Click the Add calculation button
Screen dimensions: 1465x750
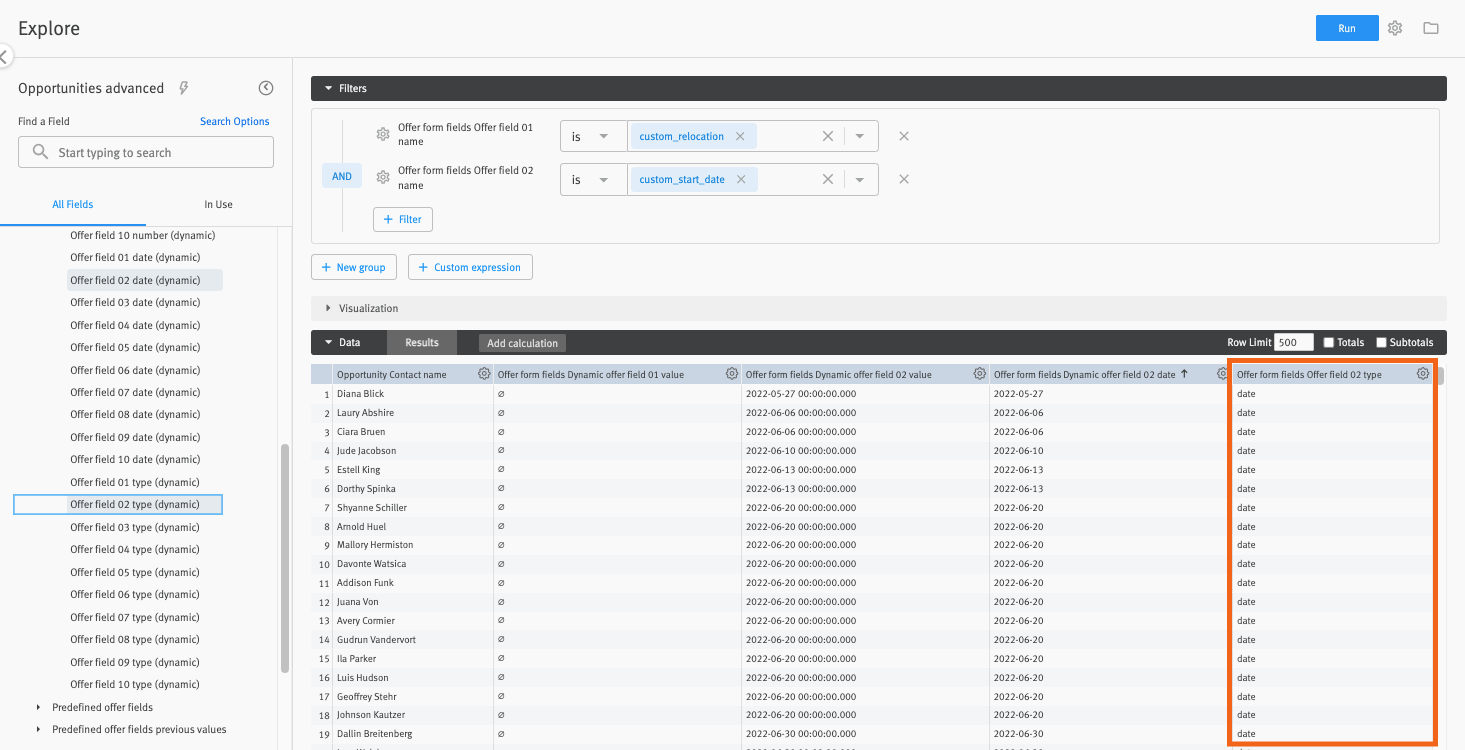click(522, 343)
